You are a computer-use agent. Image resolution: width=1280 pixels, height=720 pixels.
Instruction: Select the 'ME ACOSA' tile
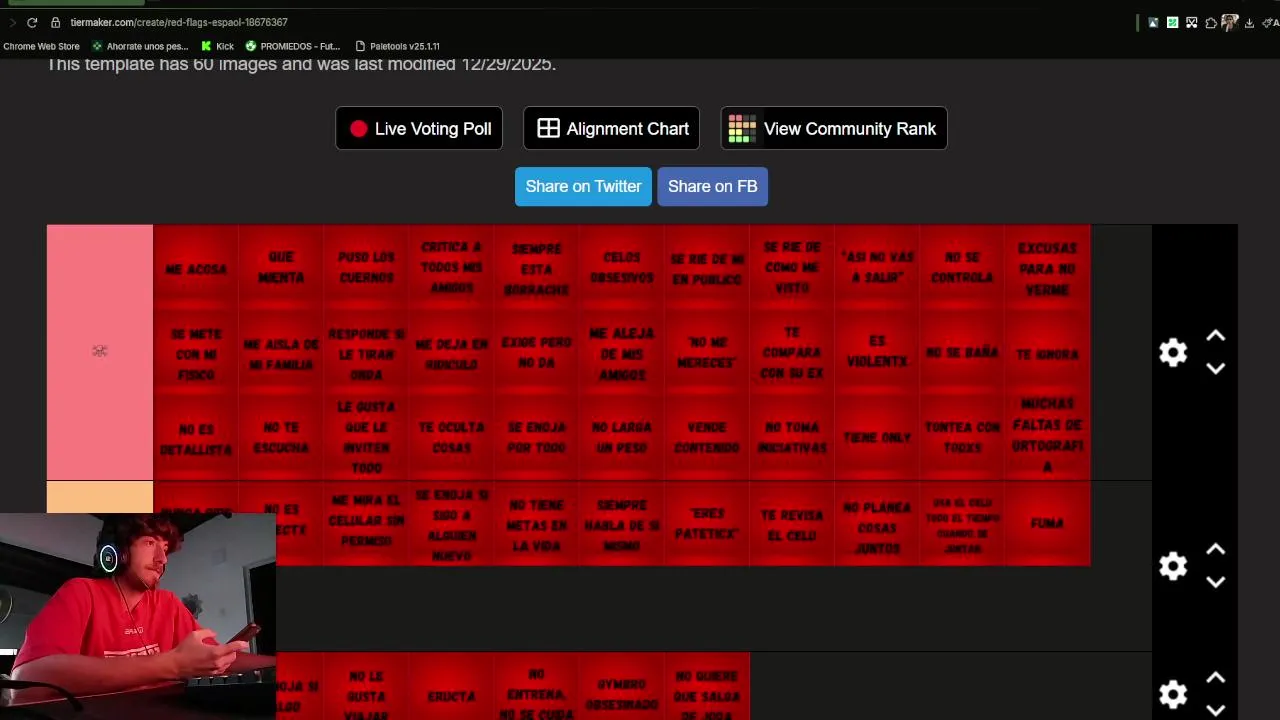[x=196, y=268]
